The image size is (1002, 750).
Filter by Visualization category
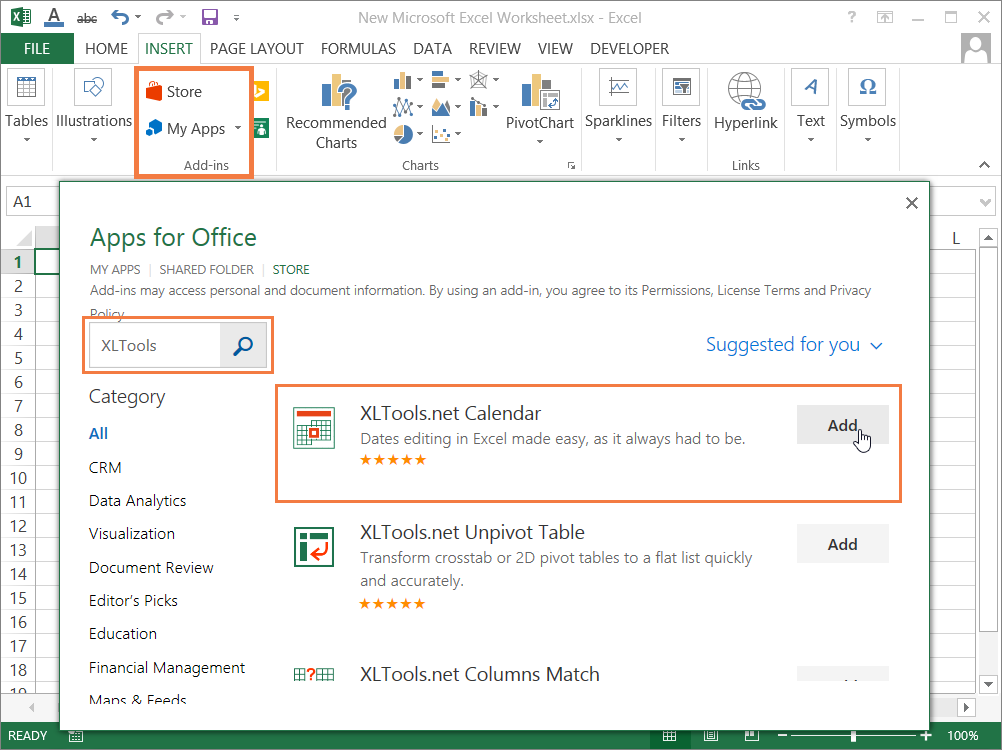[132, 534]
